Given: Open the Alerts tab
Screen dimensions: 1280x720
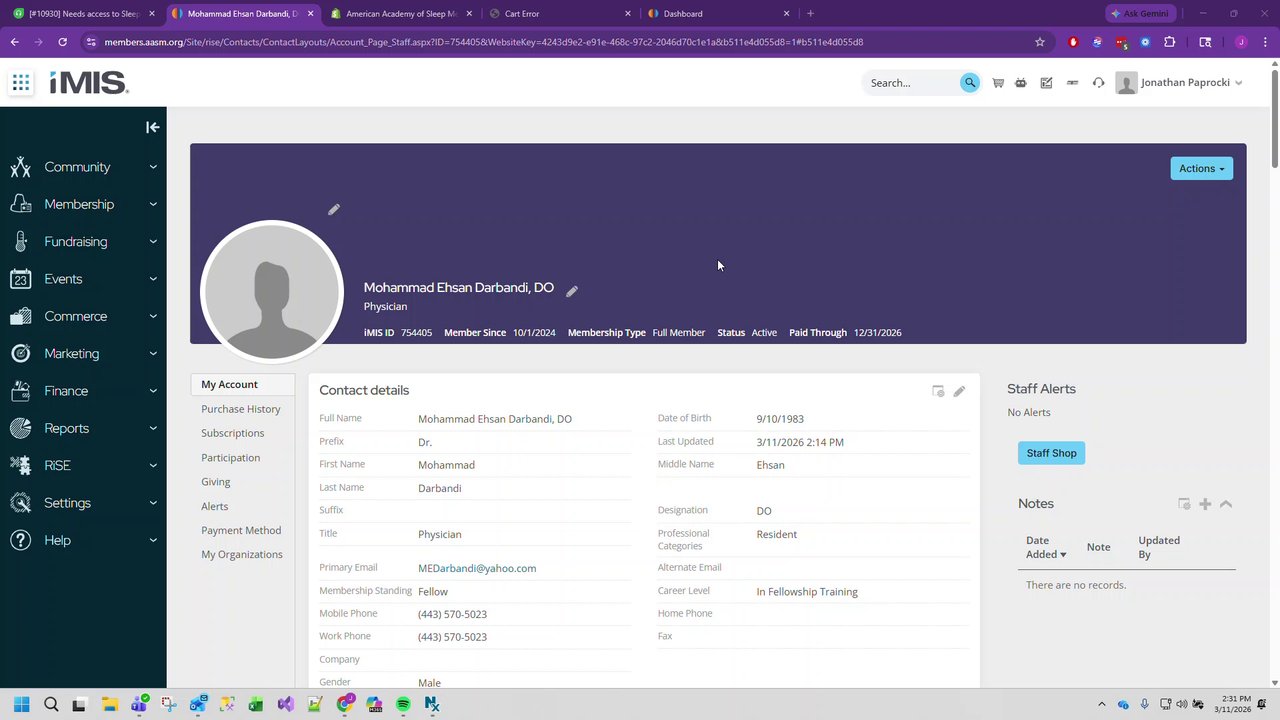Looking at the screenshot, I should (x=215, y=507).
